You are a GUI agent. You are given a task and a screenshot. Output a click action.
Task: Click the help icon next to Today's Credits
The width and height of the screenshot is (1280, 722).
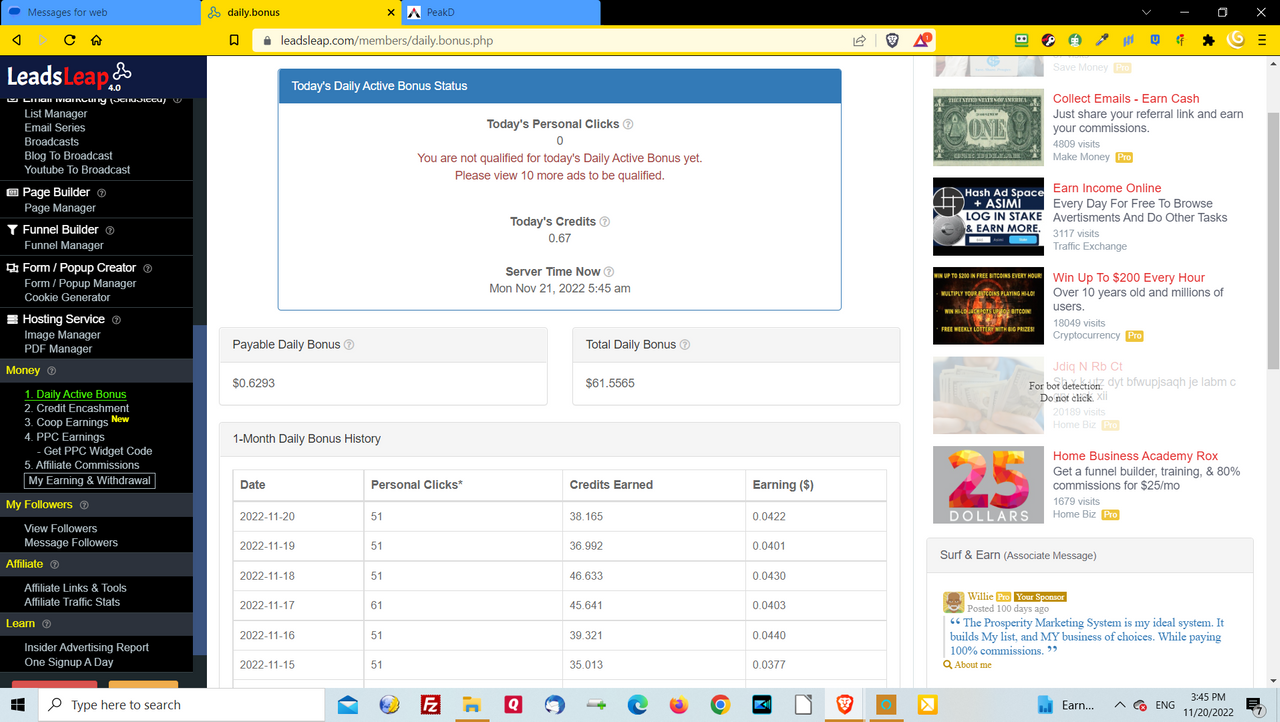(x=604, y=222)
